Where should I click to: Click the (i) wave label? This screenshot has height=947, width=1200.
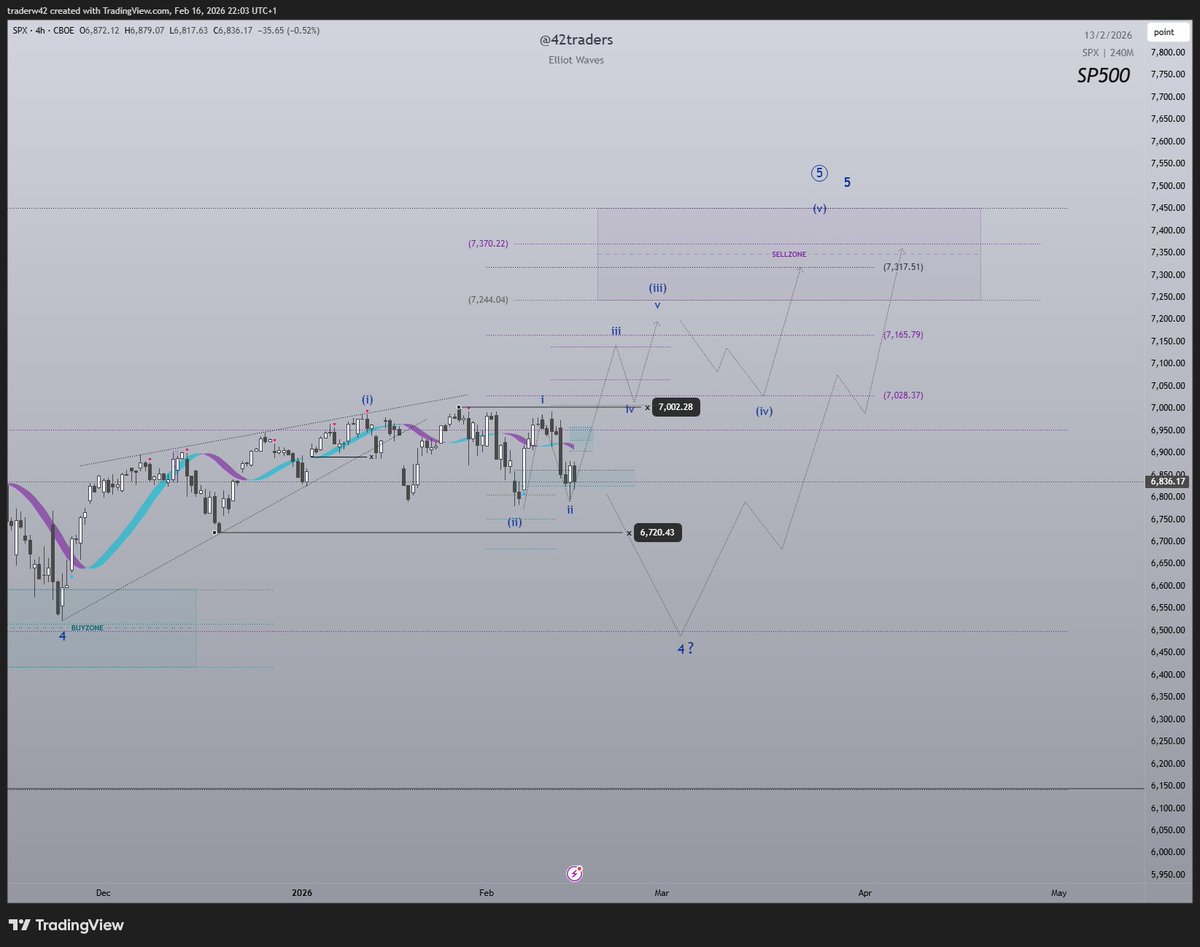click(x=367, y=399)
